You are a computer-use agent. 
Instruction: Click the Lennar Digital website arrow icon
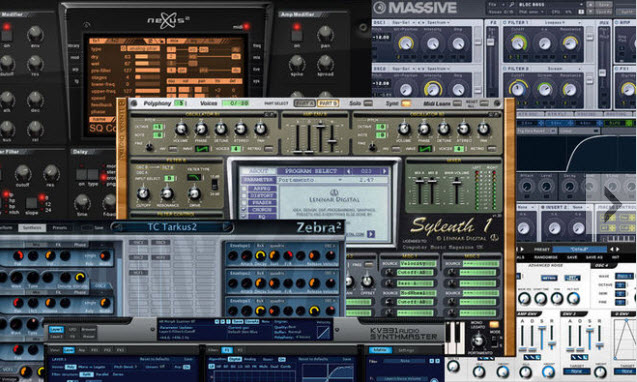pyautogui.click(x=371, y=234)
